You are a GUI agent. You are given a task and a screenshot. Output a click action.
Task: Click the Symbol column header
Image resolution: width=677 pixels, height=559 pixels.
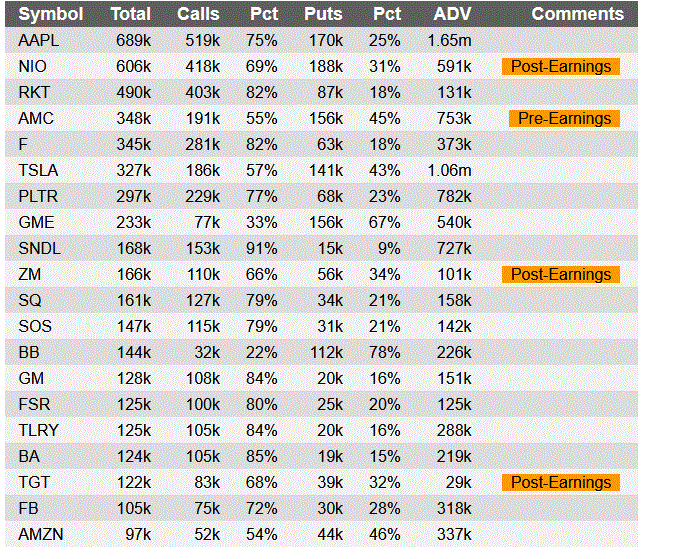coord(51,14)
